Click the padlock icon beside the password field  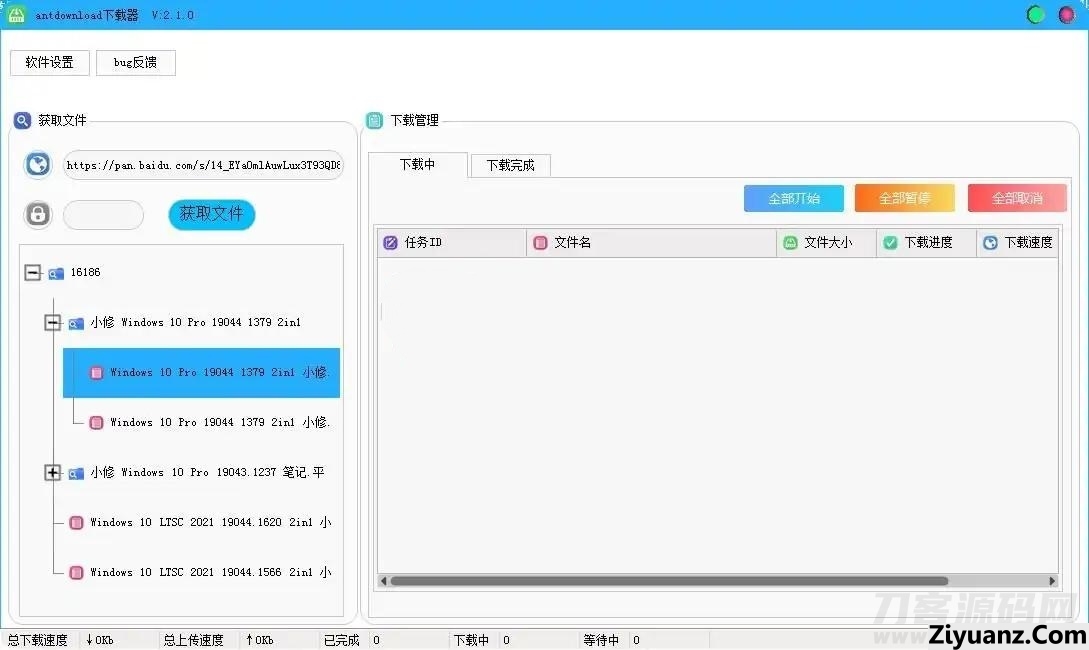pos(38,214)
